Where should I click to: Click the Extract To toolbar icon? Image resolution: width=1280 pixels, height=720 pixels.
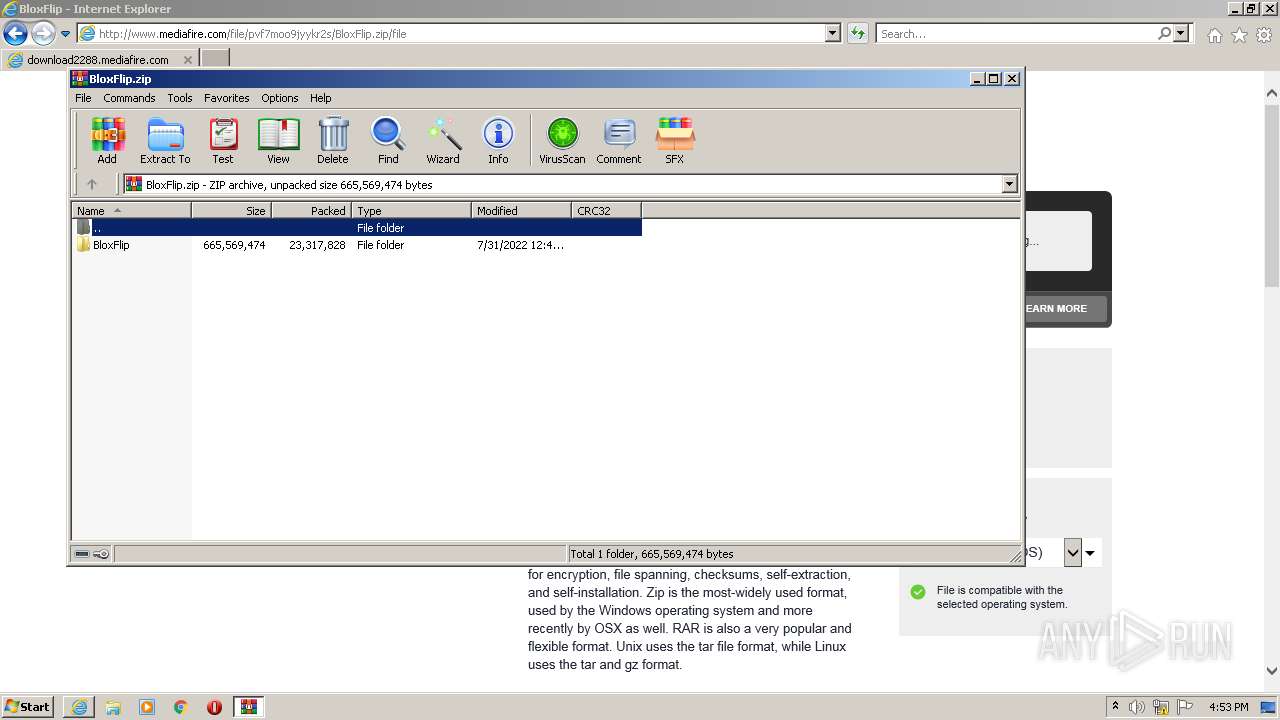point(165,140)
